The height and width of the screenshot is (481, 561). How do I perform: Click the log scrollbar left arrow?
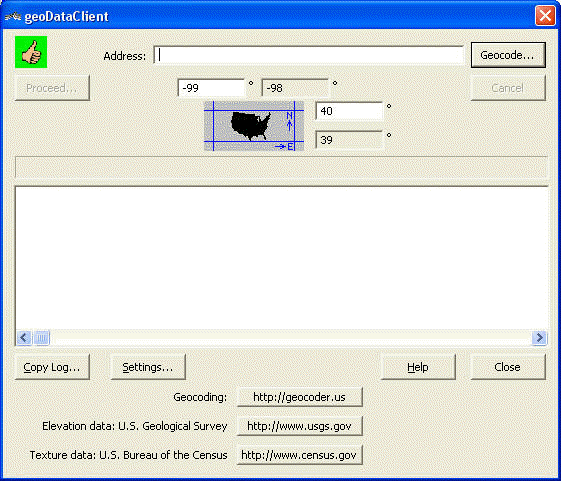click(x=24, y=337)
